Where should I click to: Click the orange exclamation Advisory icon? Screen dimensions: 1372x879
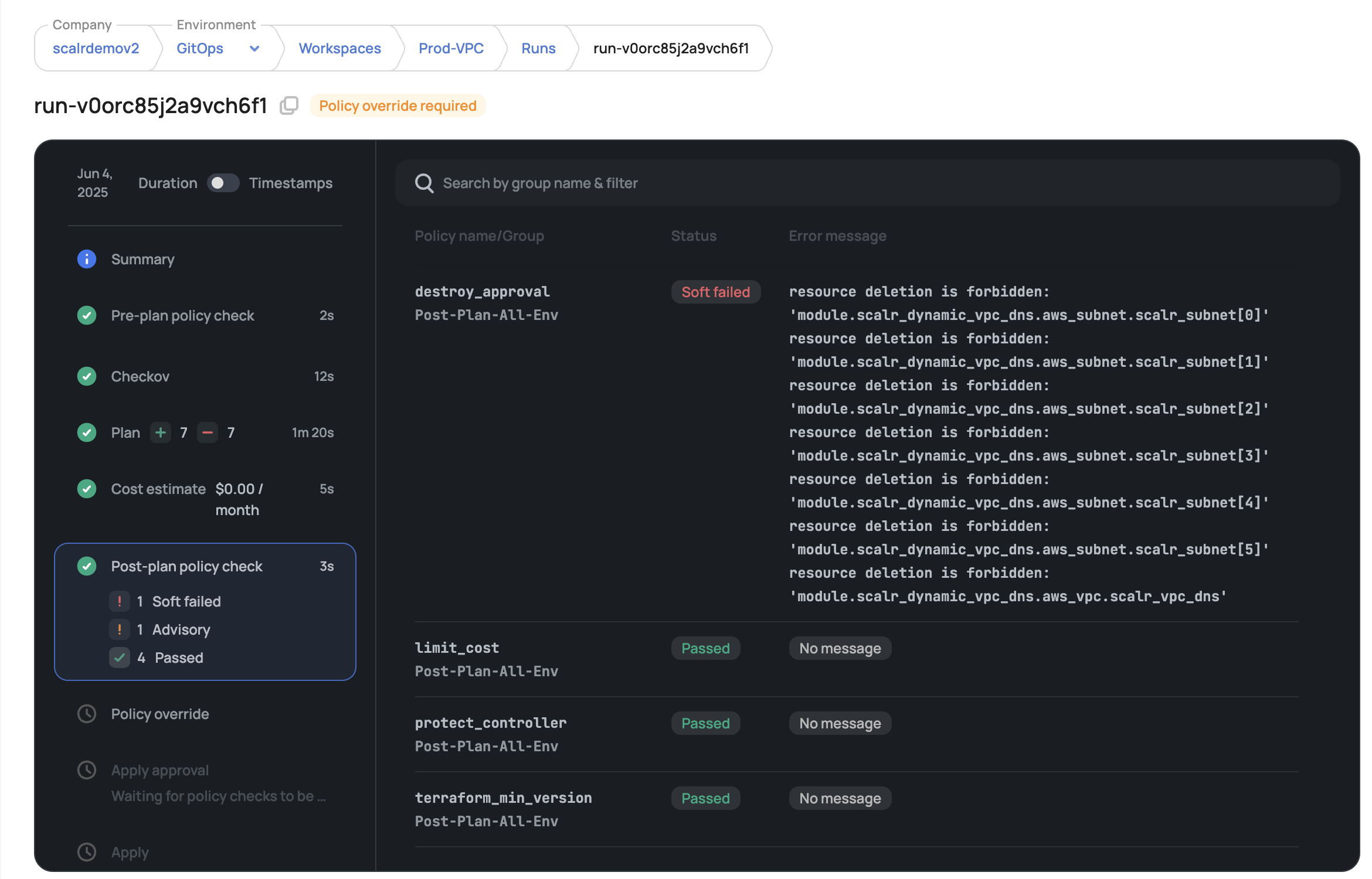click(120, 629)
